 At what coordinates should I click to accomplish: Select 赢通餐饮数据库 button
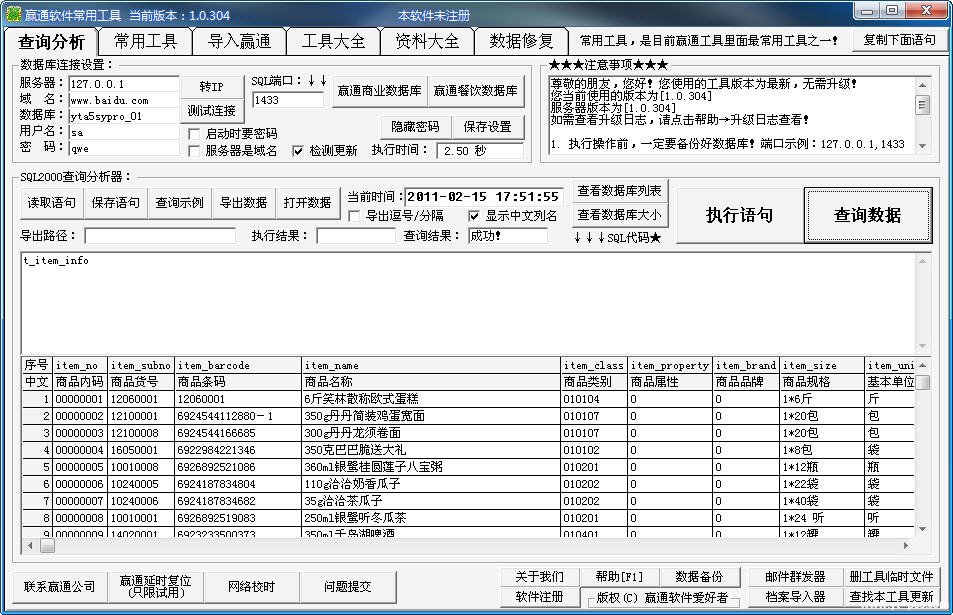[475, 91]
